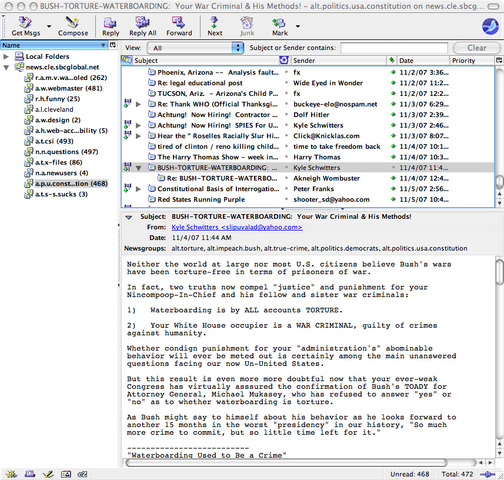Collapse the message header twisty
The height and width of the screenshot is (480, 504).
(x=128, y=217)
